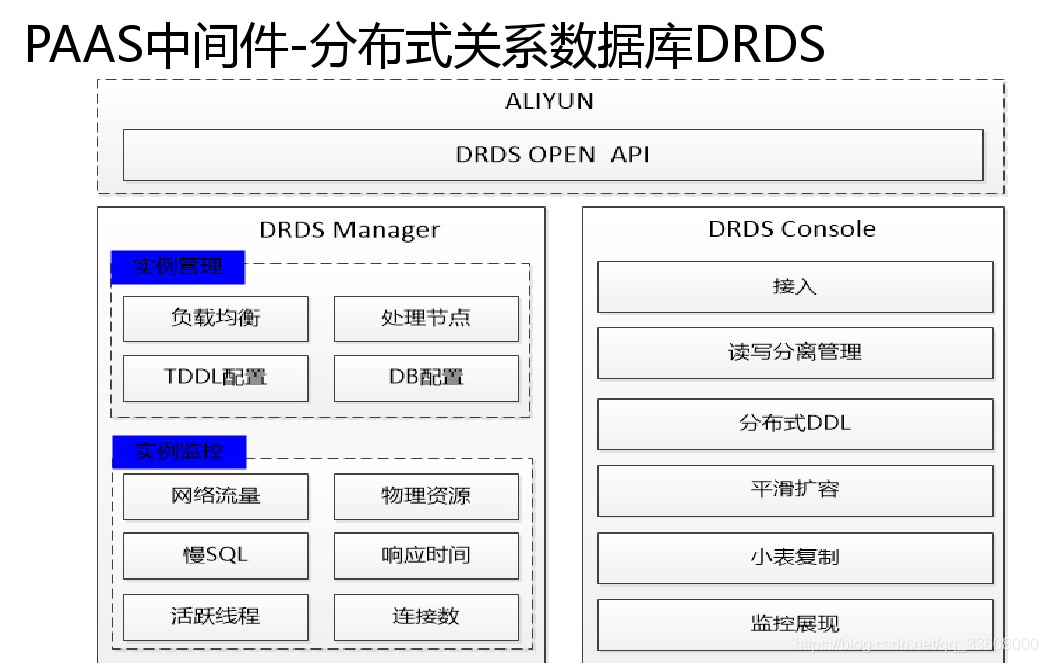
Task: Click the 物理资源 box
Action: (426, 497)
